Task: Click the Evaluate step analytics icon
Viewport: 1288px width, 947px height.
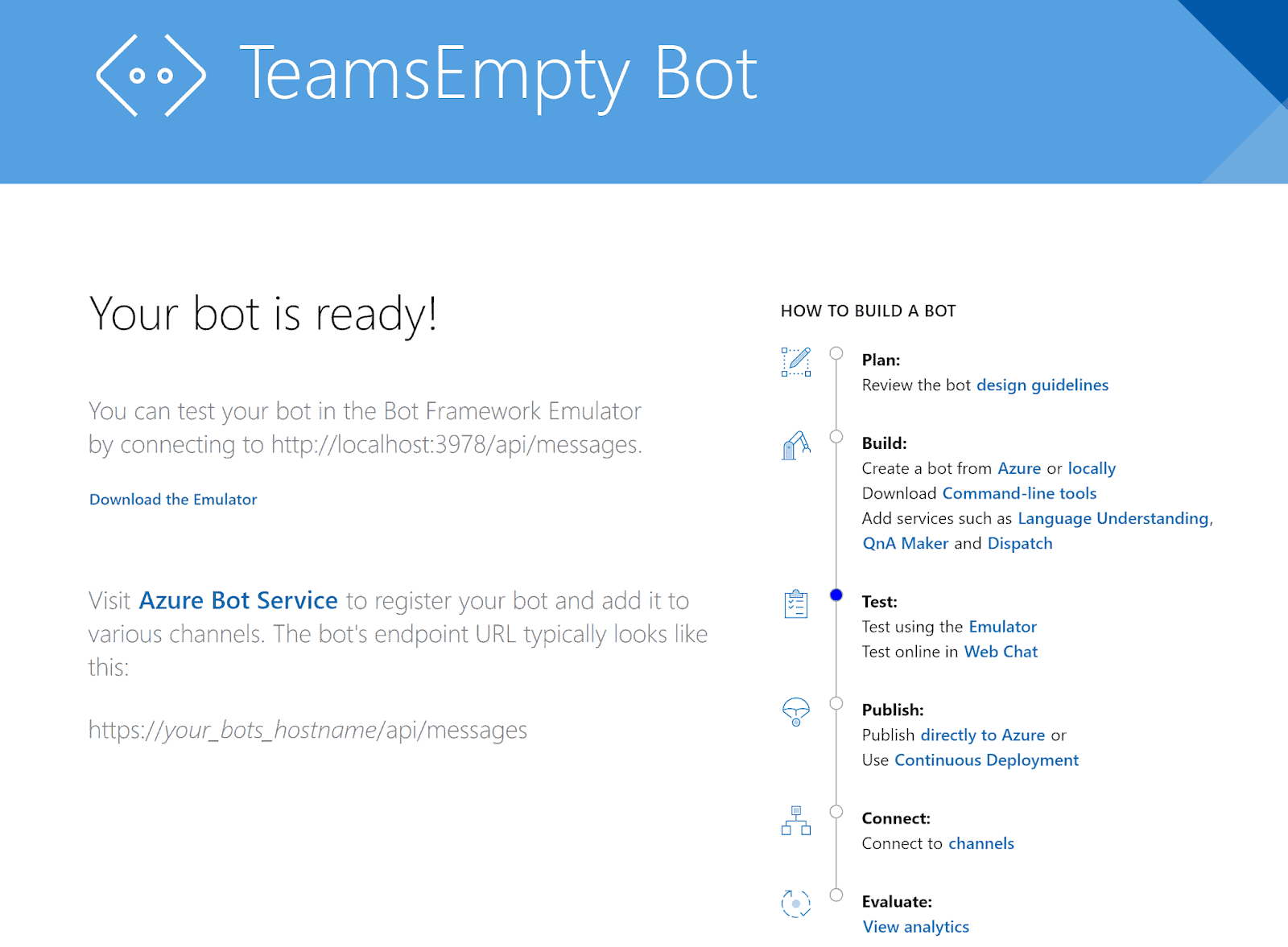Action: coord(795,904)
